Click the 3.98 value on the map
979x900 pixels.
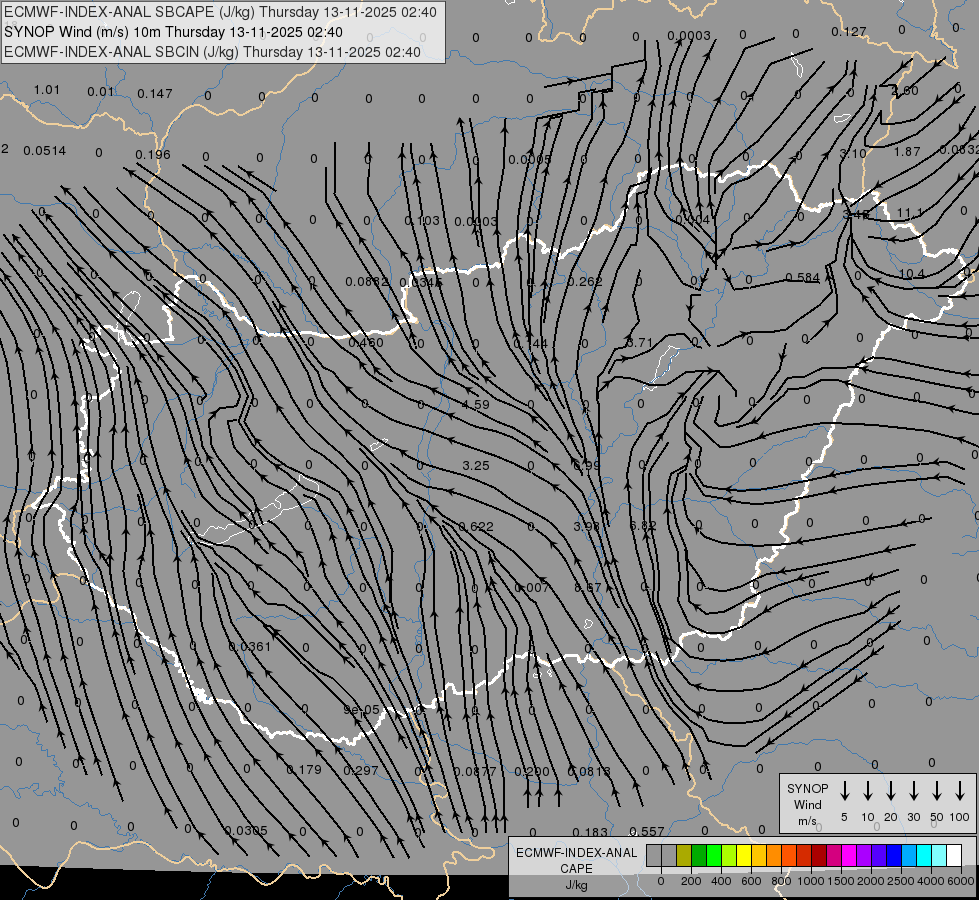pos(586,527)
